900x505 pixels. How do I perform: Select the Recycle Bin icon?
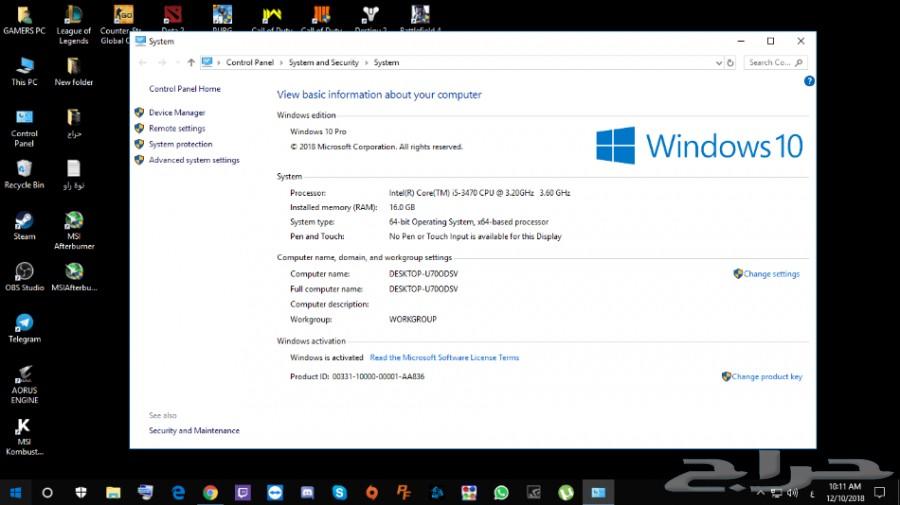pyautogui.click(x=24, y=174)
